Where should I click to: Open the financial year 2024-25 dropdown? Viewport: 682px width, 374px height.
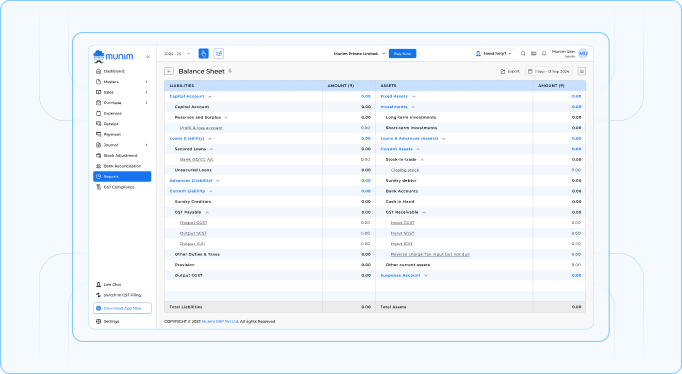click(x=177, y=53)
